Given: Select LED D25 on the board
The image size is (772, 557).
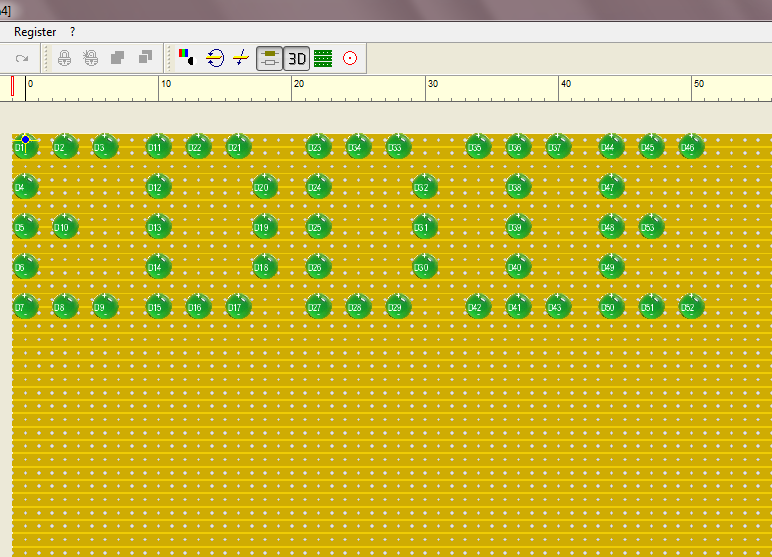Looking at the screenshot, I should (x=318, y=226).
